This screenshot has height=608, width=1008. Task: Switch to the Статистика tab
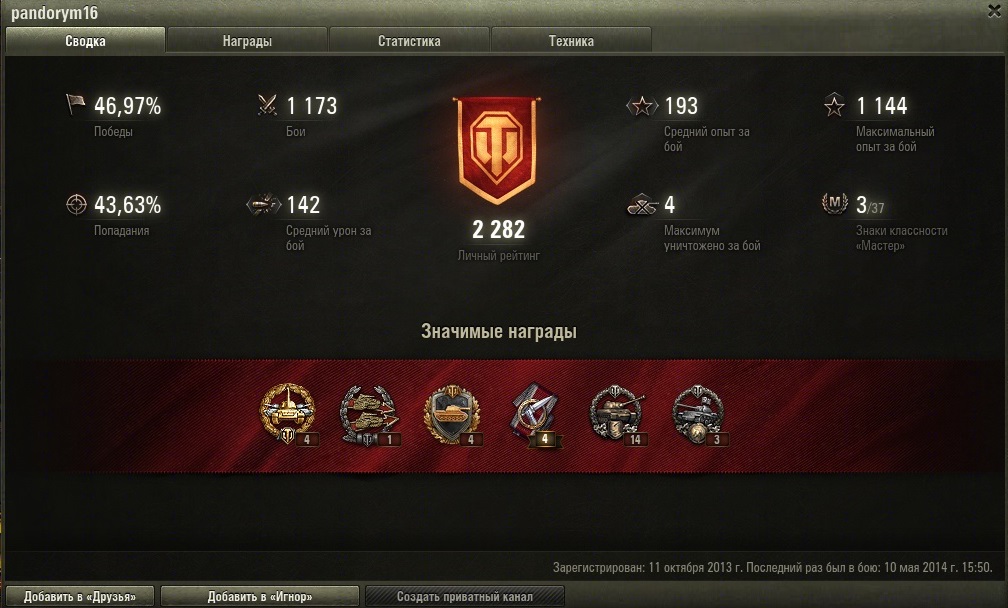click(409, 40)
